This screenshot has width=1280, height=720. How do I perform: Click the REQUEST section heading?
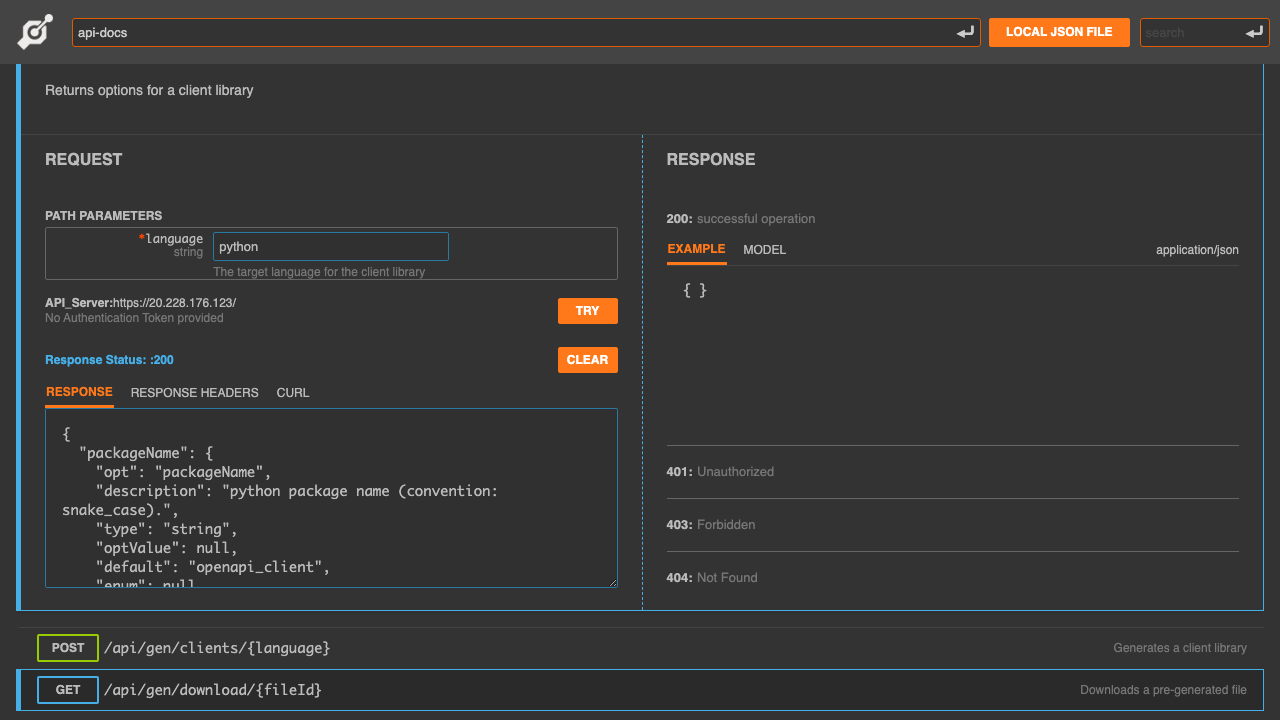tap(84, 159)
